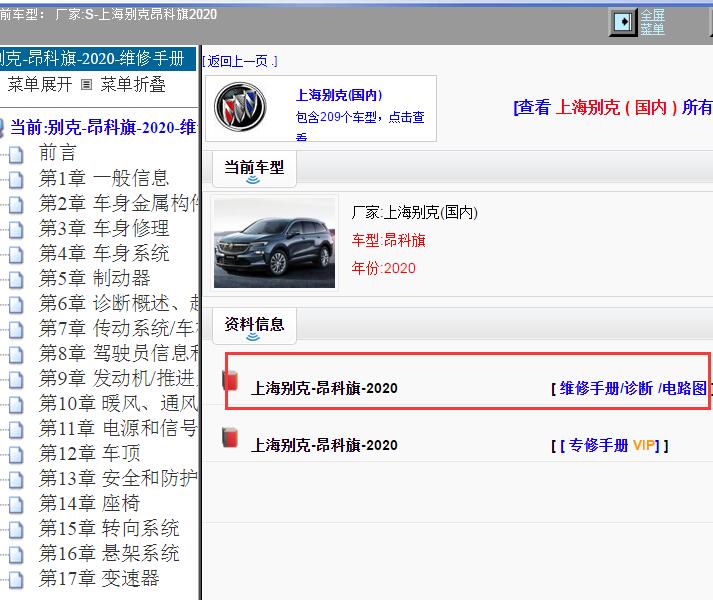Open 第1章 一般信息
This screenshot has width=713, height=600.
[x=104, y=177]
